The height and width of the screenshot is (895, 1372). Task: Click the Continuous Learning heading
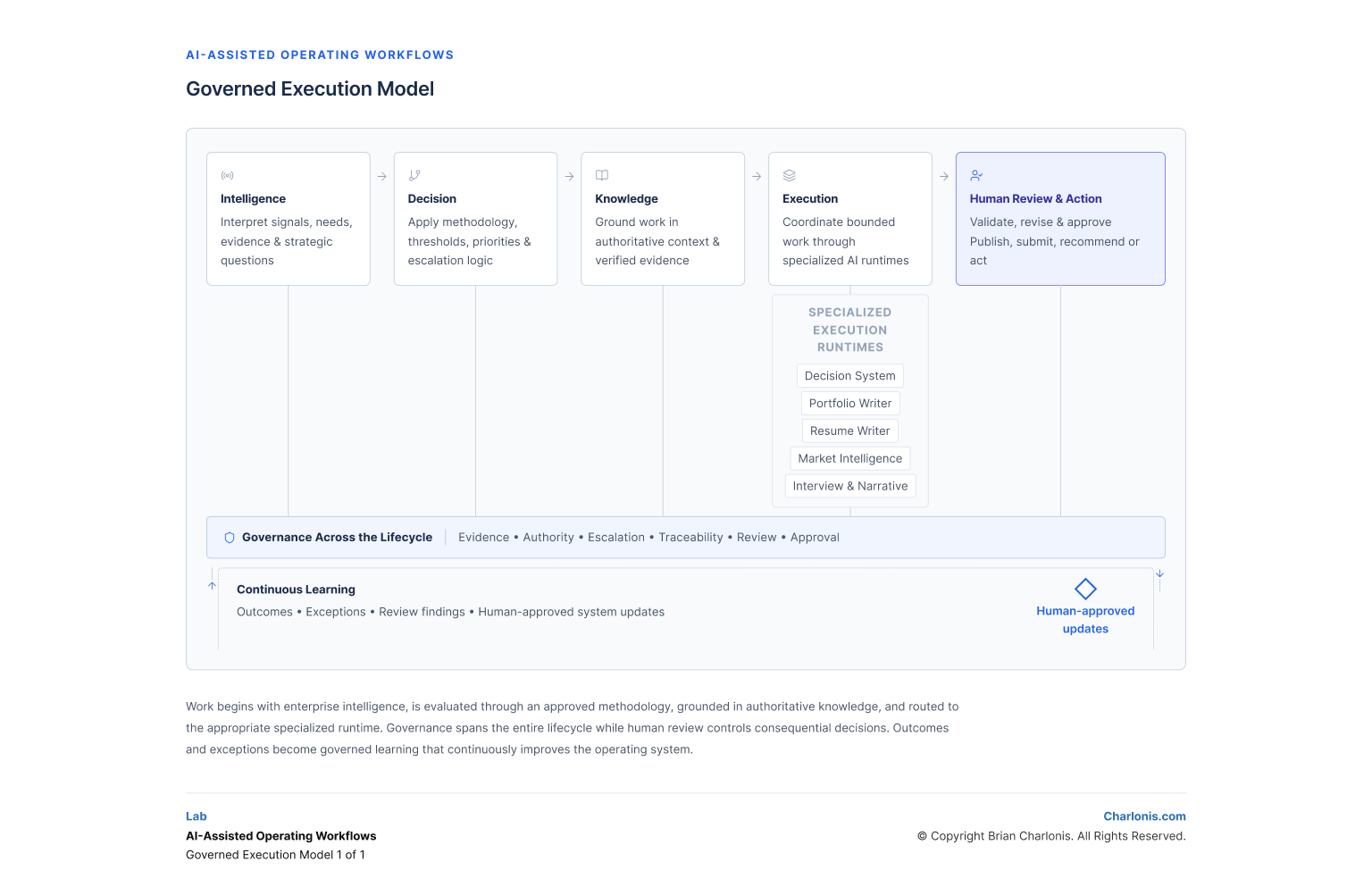[x=296, y=590]
